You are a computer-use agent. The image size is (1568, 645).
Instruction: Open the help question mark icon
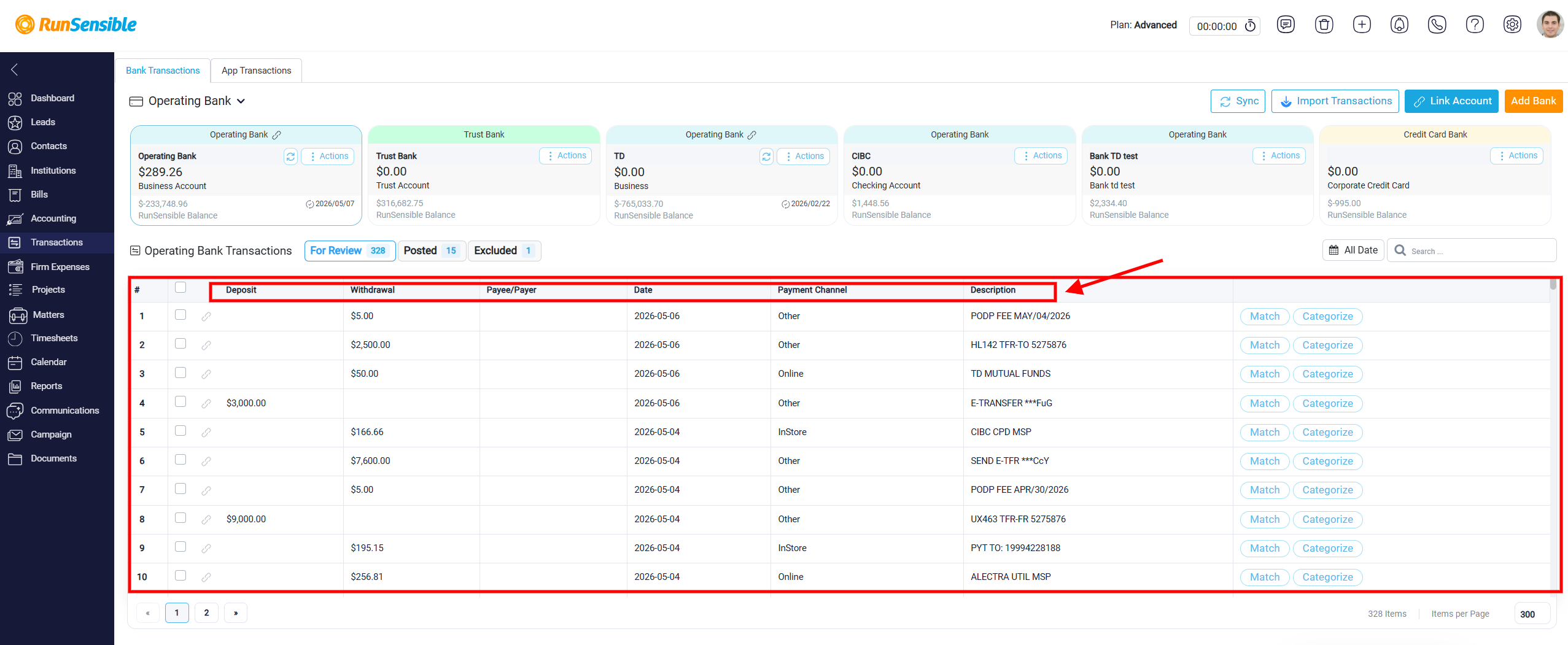click(x=1475, y=25)
